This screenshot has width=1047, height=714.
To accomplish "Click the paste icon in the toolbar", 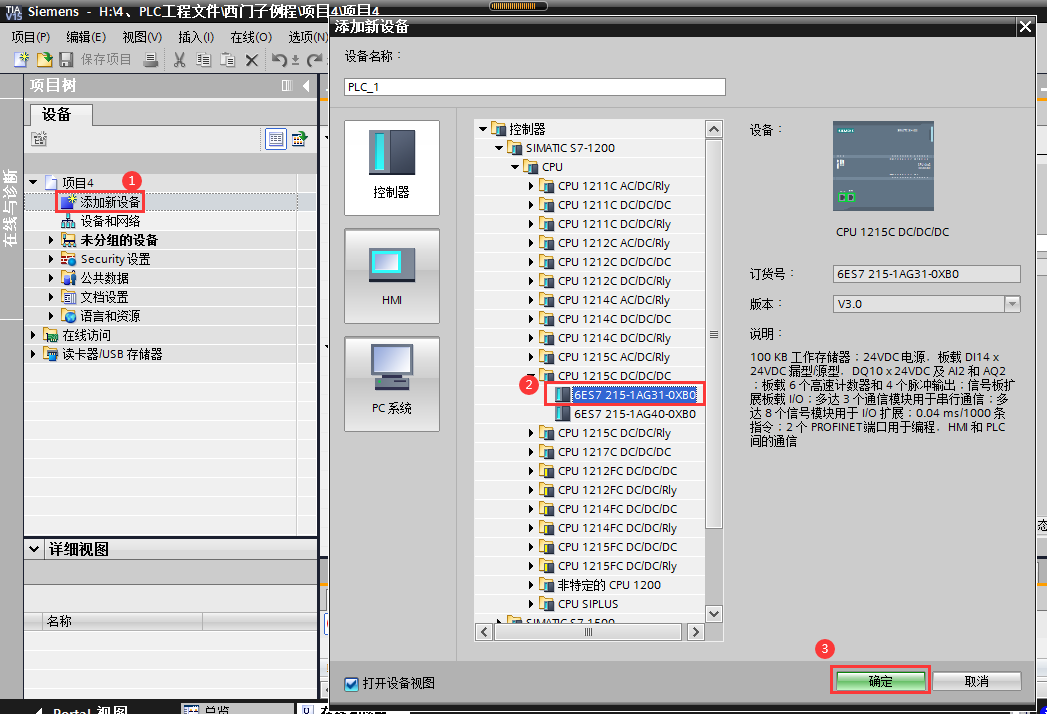I will point(228,59).
